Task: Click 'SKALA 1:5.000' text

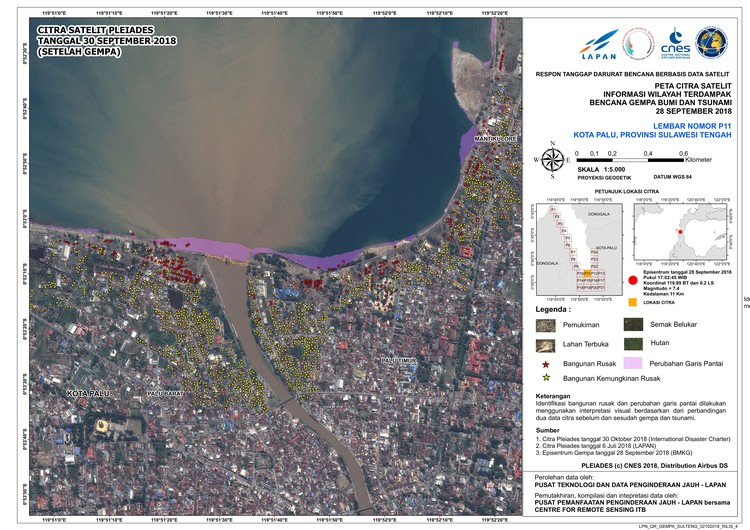Action: click(x=601, y=169)
